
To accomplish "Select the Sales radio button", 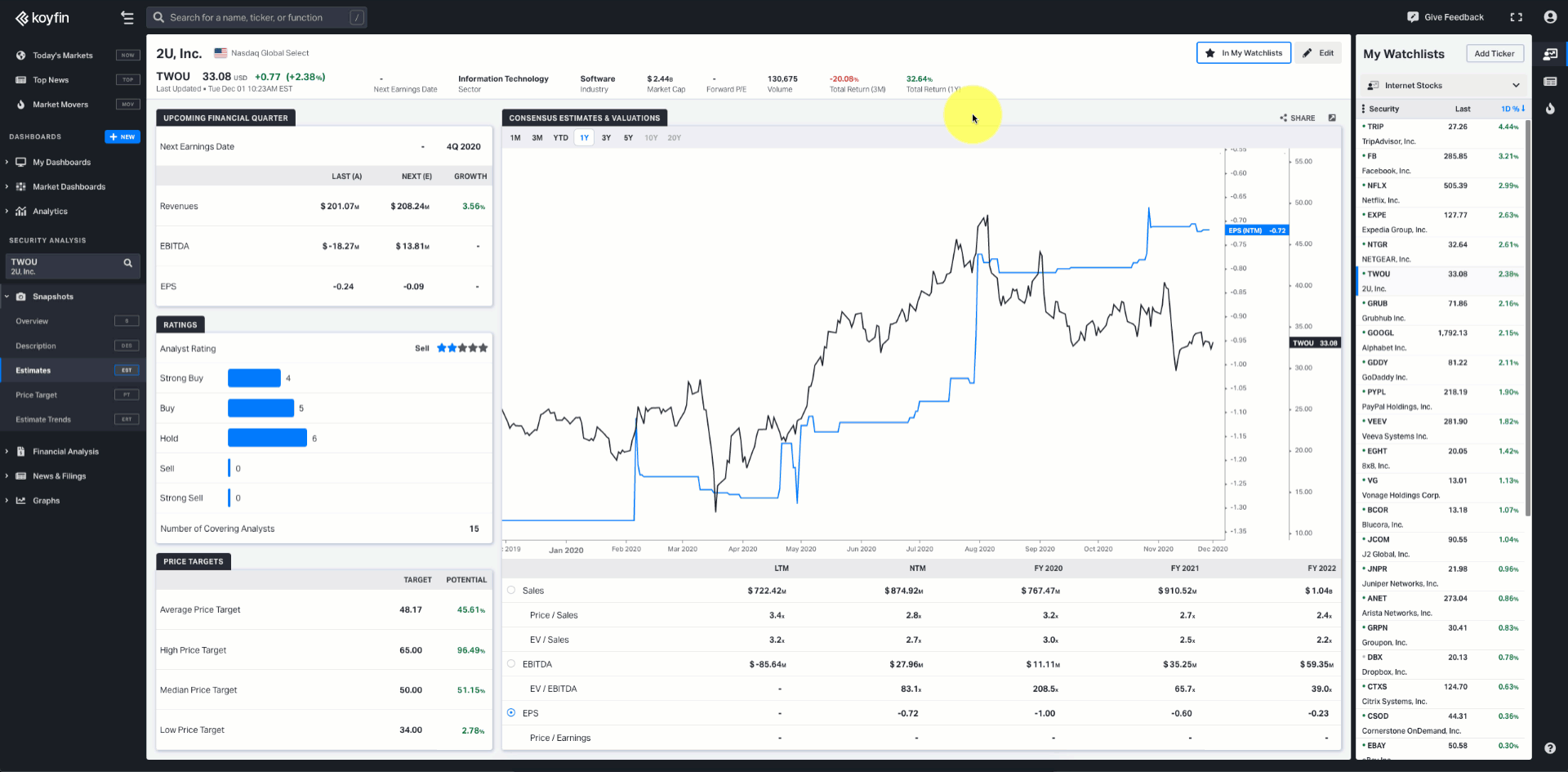I will 511,590.
